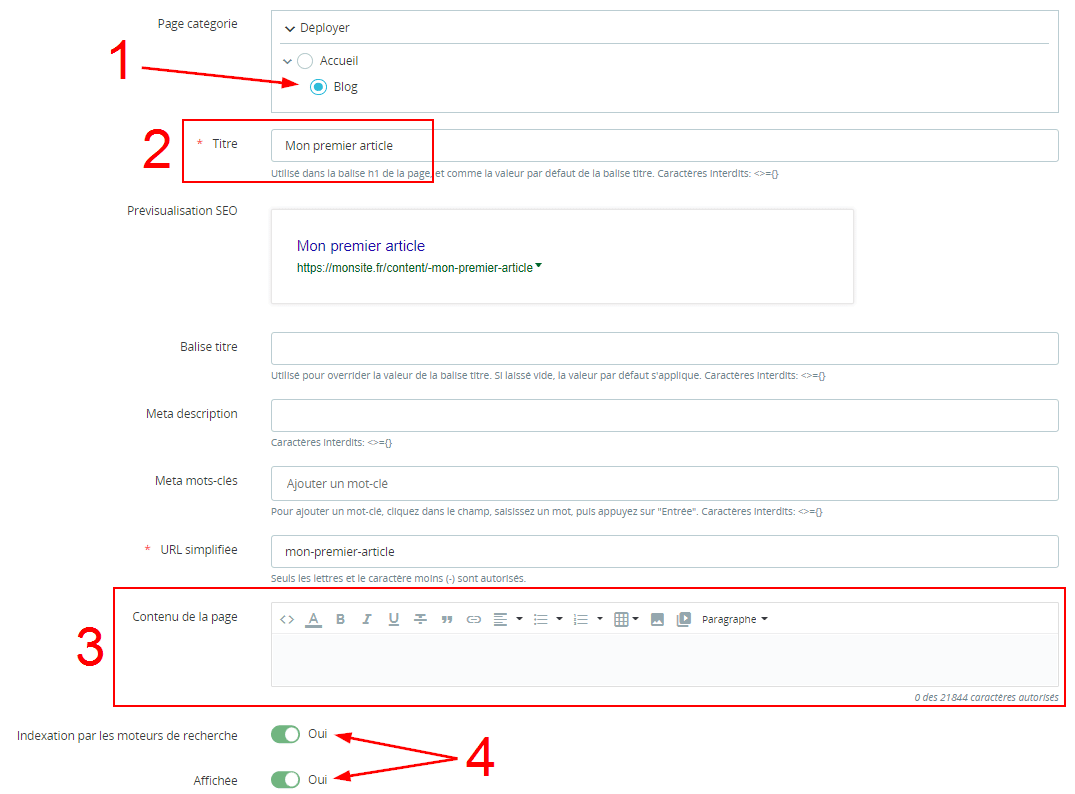This screenshot has height=794, width=1075.
Task: Open the source code view in editor
Action: (287, 620)
